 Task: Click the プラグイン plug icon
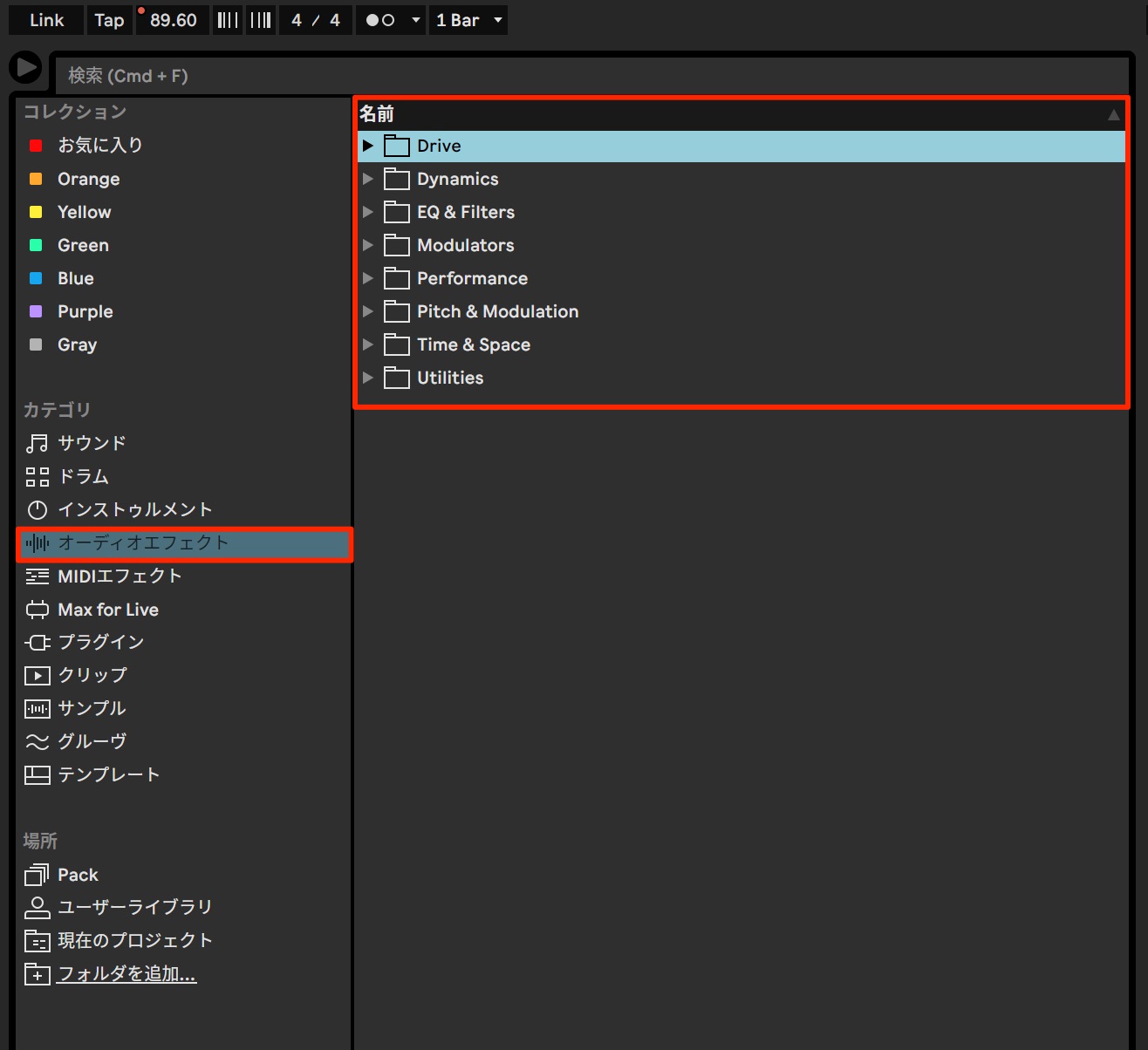37,643
